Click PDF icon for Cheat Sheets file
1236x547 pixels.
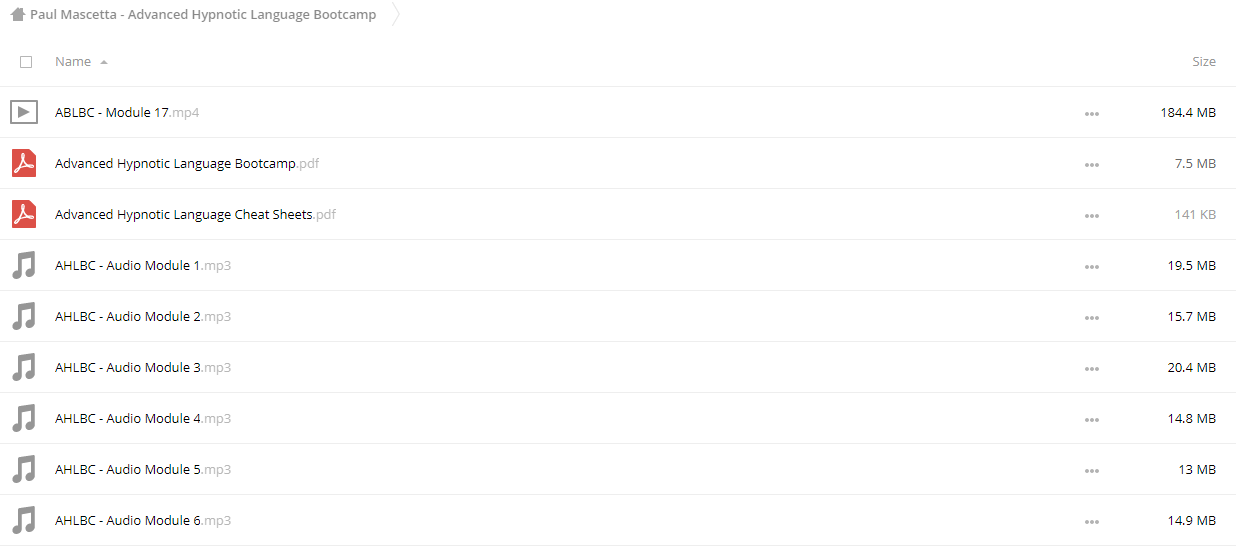tap(24, 214)
